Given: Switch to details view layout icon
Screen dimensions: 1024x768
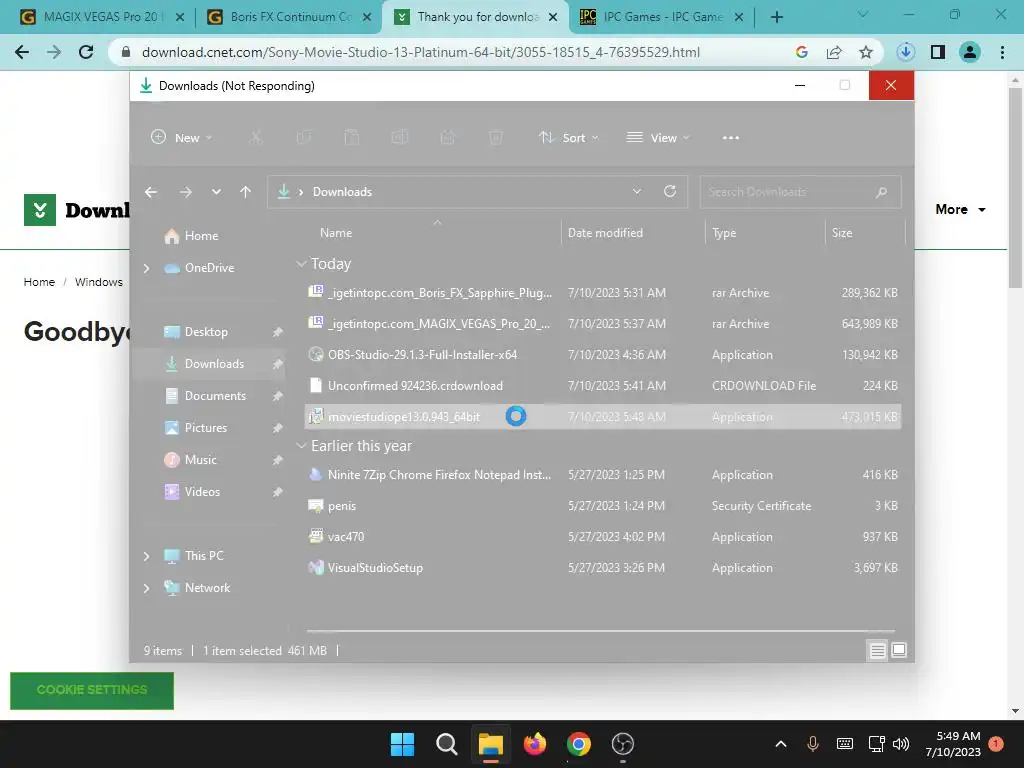Looking at the screenshot, I should click(878, 650).
